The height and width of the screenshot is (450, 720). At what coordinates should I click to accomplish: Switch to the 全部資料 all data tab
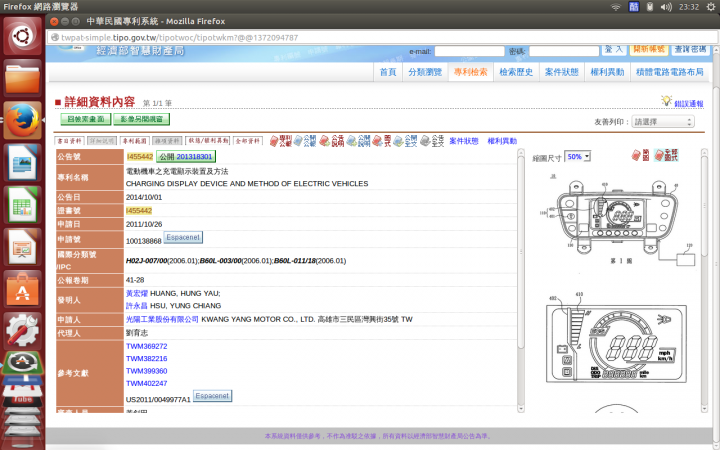click(x=248, y=141)
